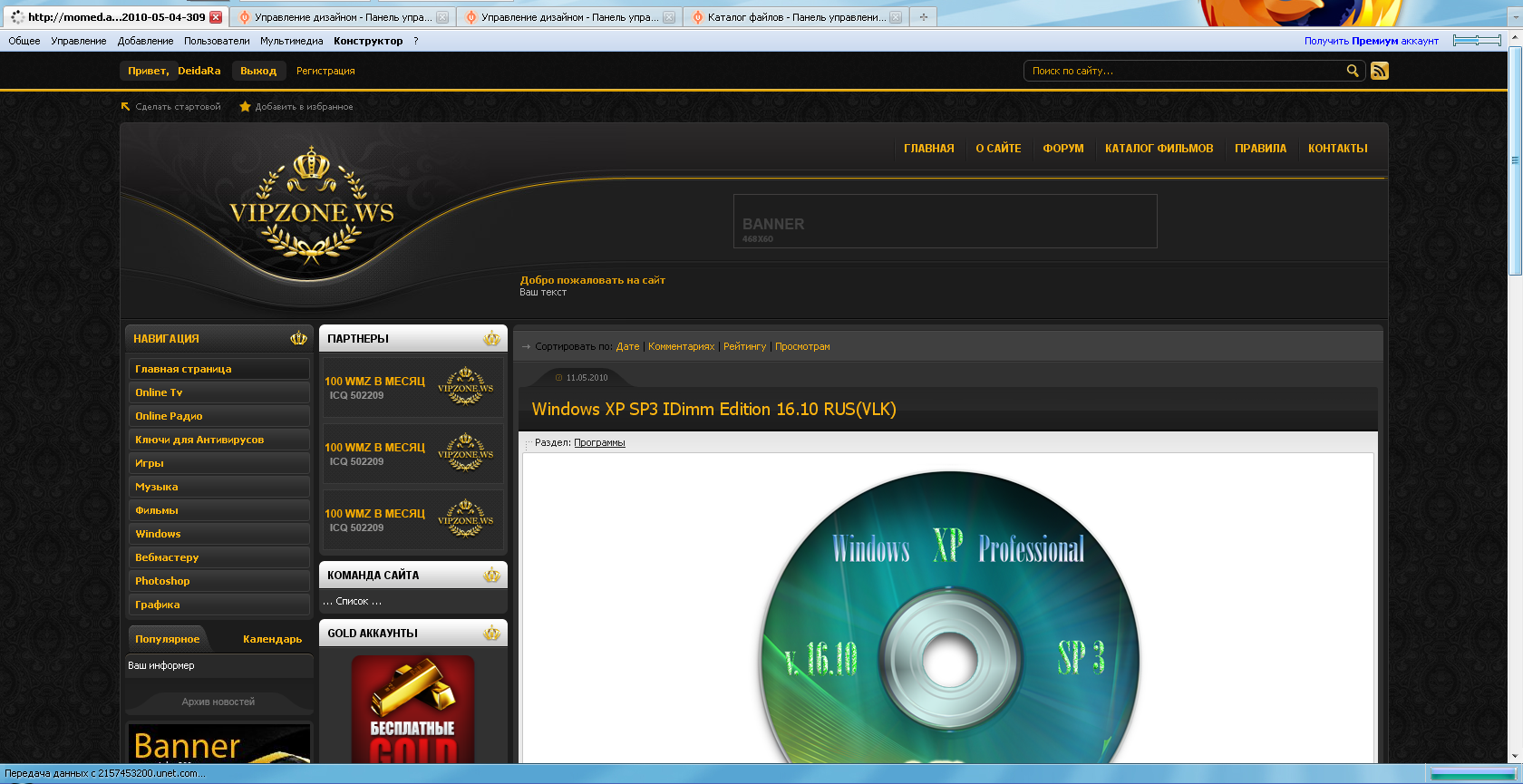Open the Конструктор menu
1523x784 pixels.
(x=368, y=41)
